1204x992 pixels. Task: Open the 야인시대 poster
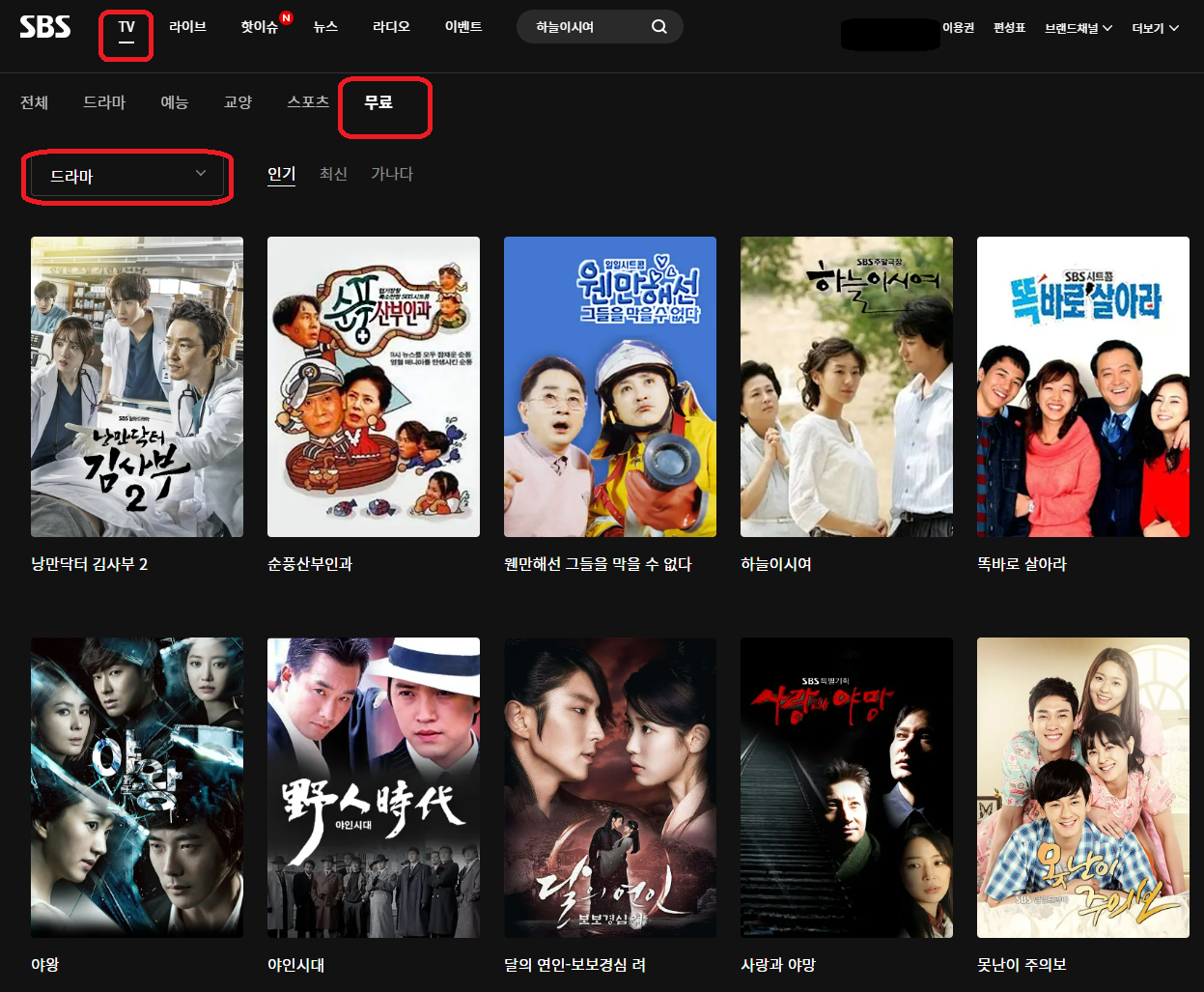374,787
